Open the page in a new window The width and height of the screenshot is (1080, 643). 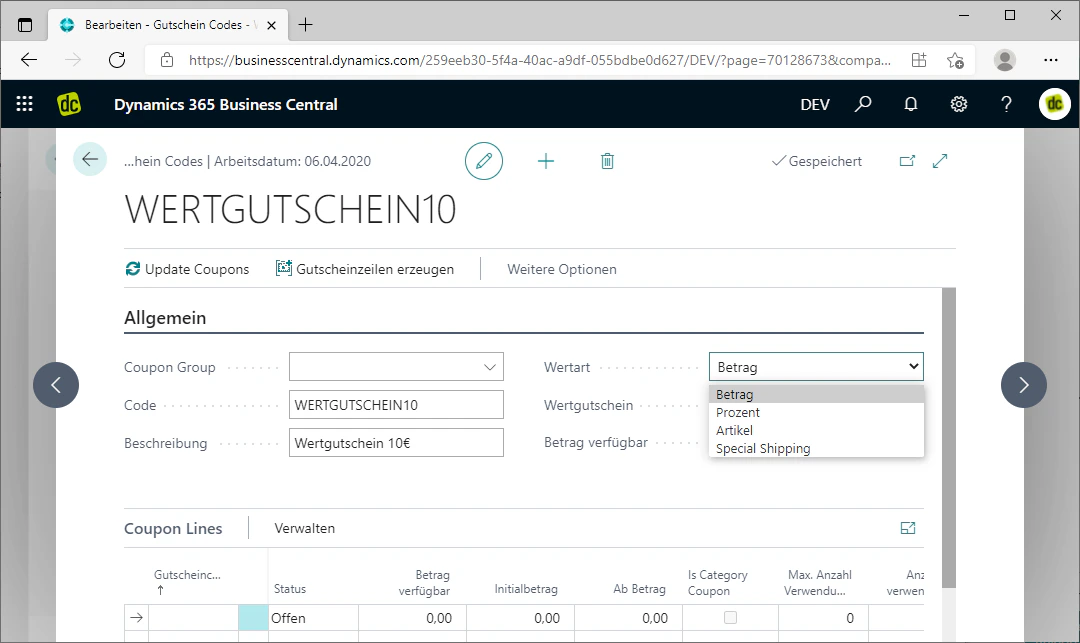point(907,160)
